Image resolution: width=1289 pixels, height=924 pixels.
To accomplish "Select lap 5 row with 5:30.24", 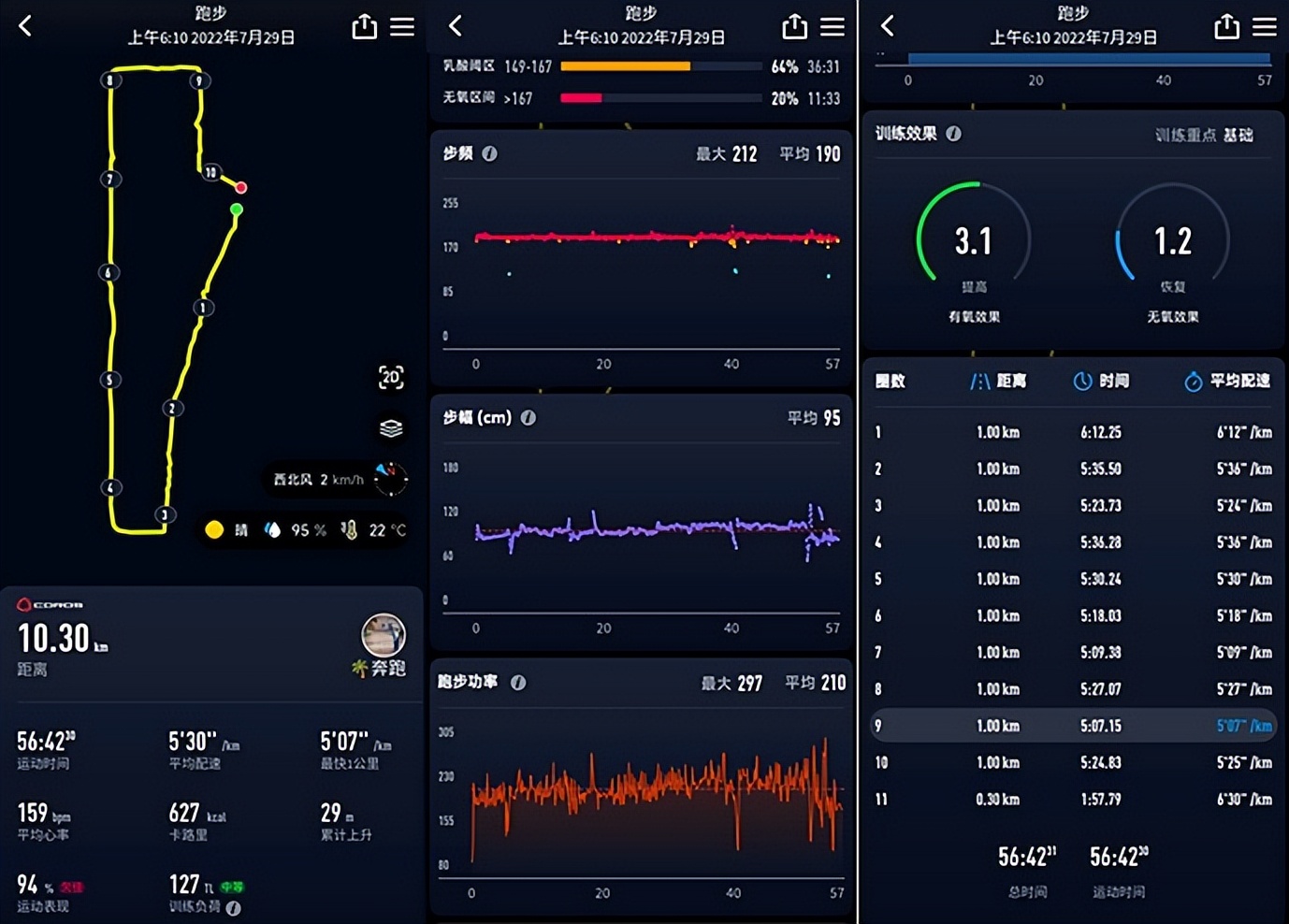I will [1074, 579].
